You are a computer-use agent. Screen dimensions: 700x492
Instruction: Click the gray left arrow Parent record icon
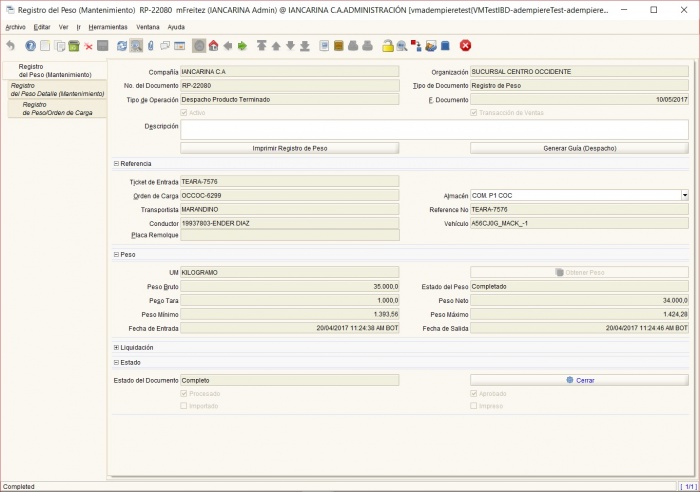[228, 46]
